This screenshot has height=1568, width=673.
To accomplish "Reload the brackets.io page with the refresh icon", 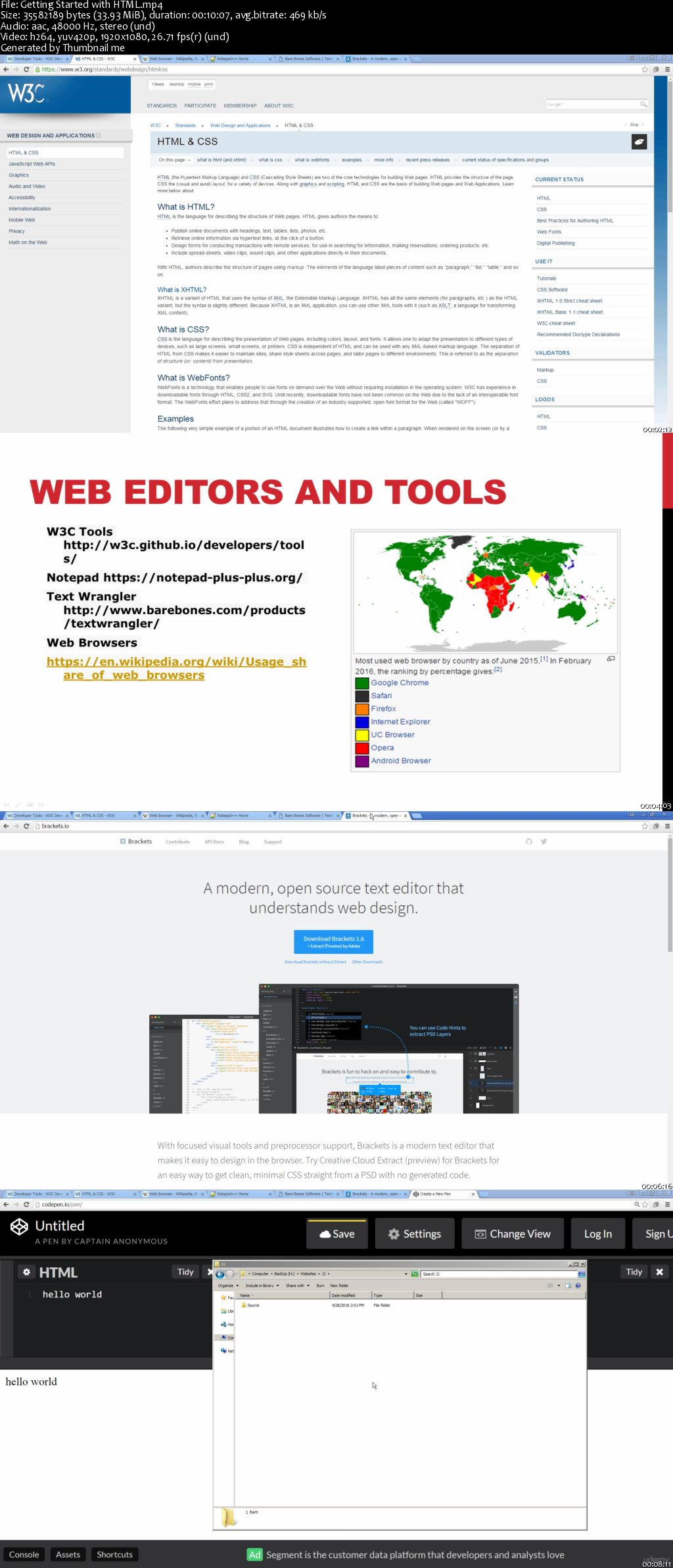I will (x=26, y=826).
